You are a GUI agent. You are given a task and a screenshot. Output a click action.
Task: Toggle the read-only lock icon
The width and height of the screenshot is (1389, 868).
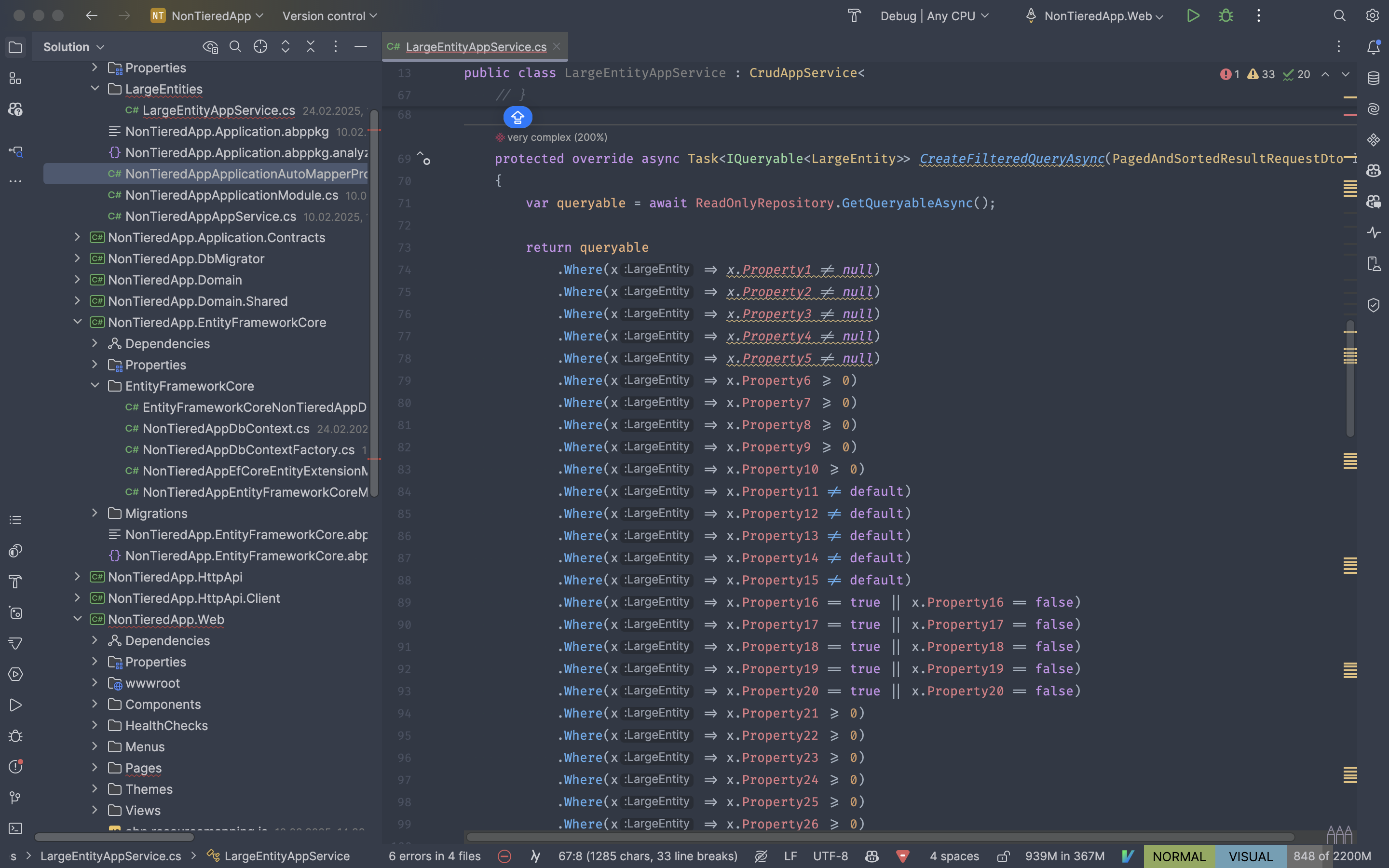click(x=1003, y=856)
